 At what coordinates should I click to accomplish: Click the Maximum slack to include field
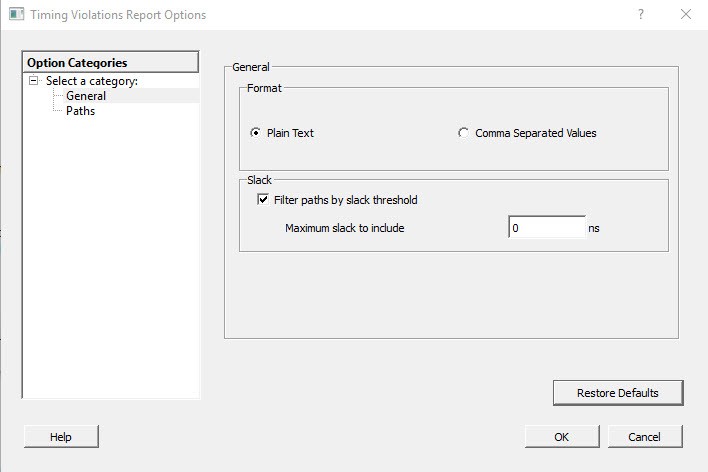pyautogui.click(x=546, y=228)
